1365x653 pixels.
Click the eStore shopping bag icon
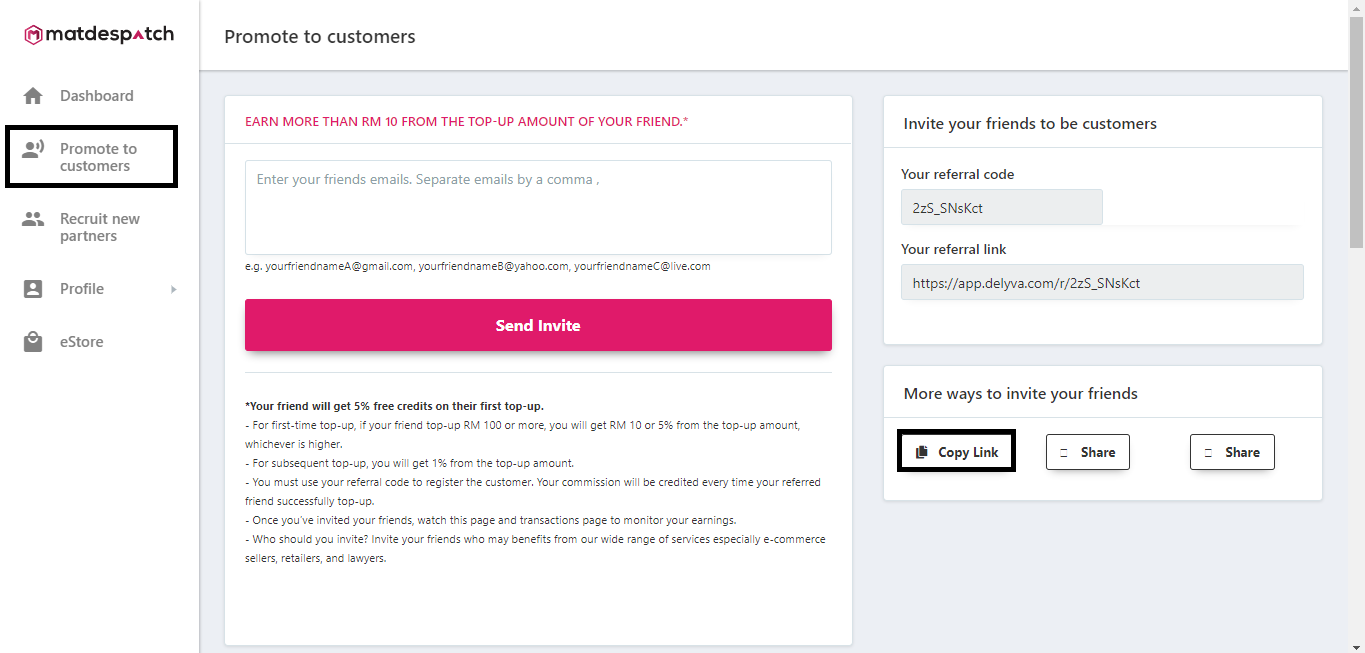click(x=33, y=342)
